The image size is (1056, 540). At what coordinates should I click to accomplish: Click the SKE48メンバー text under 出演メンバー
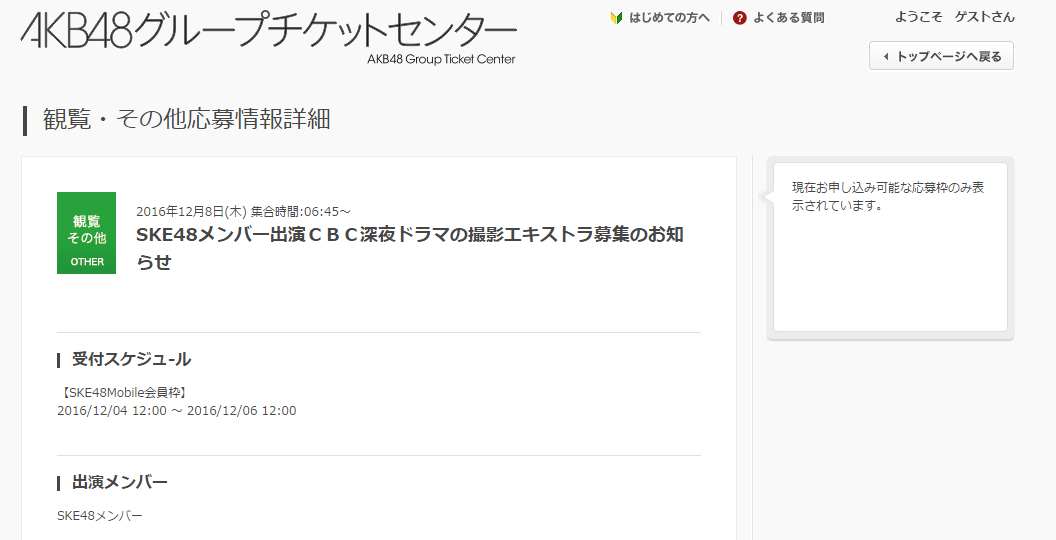[100, 516]
